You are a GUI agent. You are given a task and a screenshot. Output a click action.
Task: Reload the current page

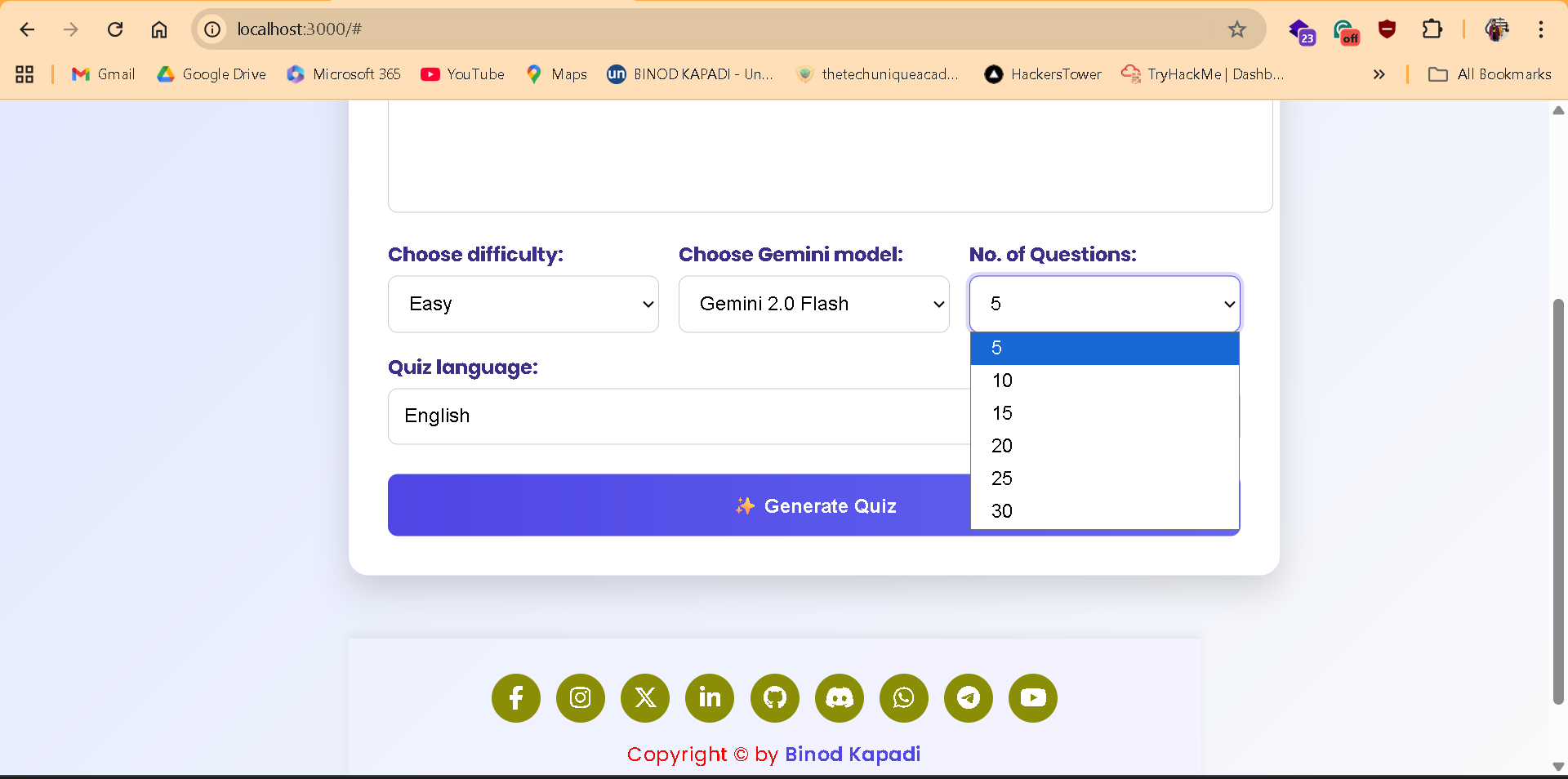(x=115, y=29)
